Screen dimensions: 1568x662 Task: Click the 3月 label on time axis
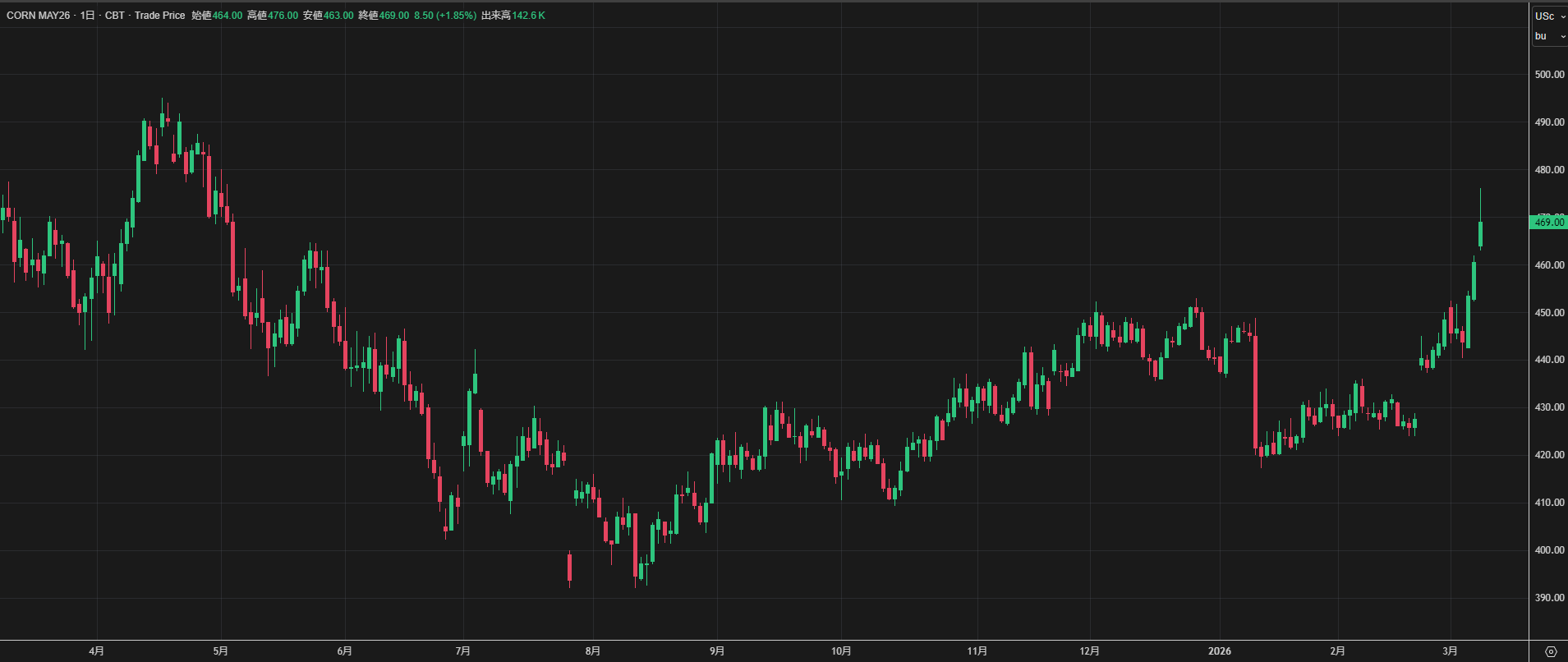click(x=1450, y=651)
